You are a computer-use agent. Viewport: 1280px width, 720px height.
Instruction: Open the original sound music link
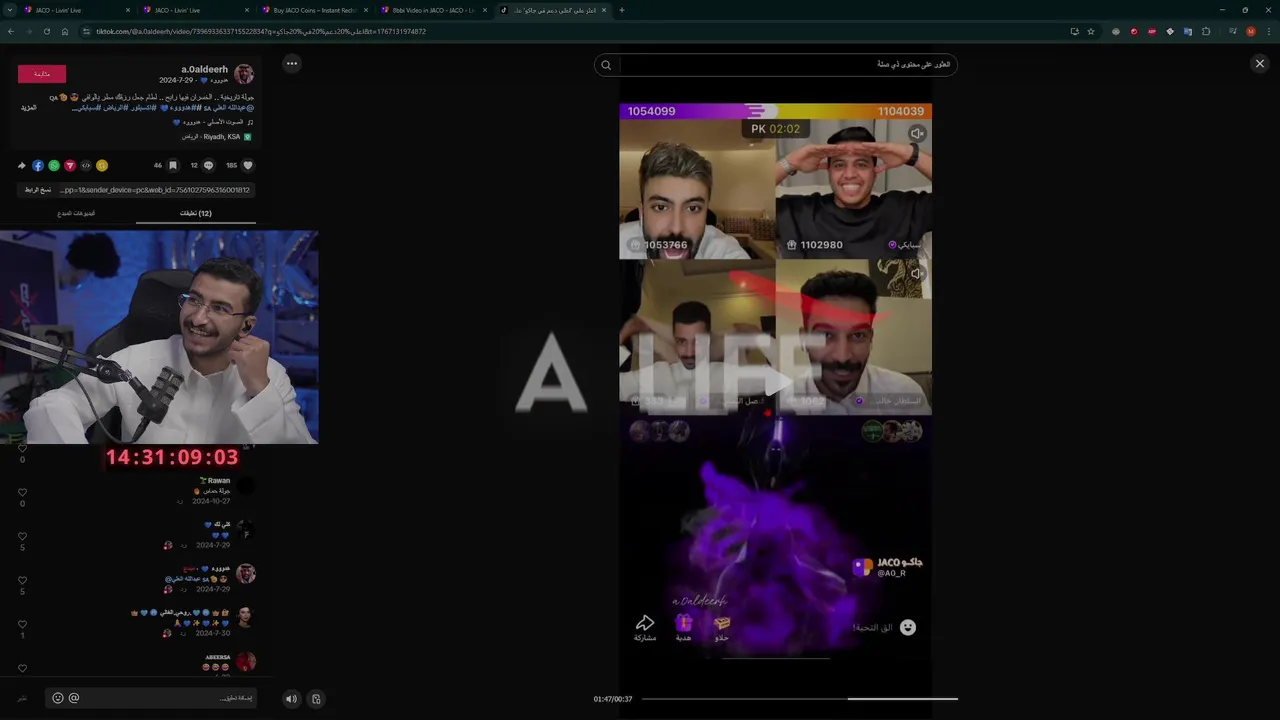[211, 122]
